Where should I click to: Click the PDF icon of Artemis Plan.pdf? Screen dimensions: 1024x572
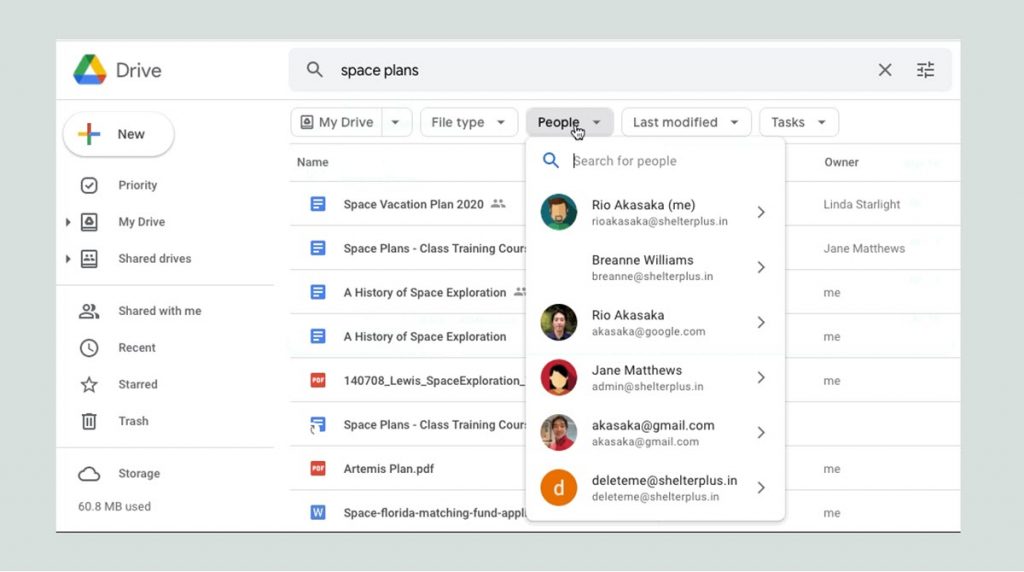click(x=317, y=468)
